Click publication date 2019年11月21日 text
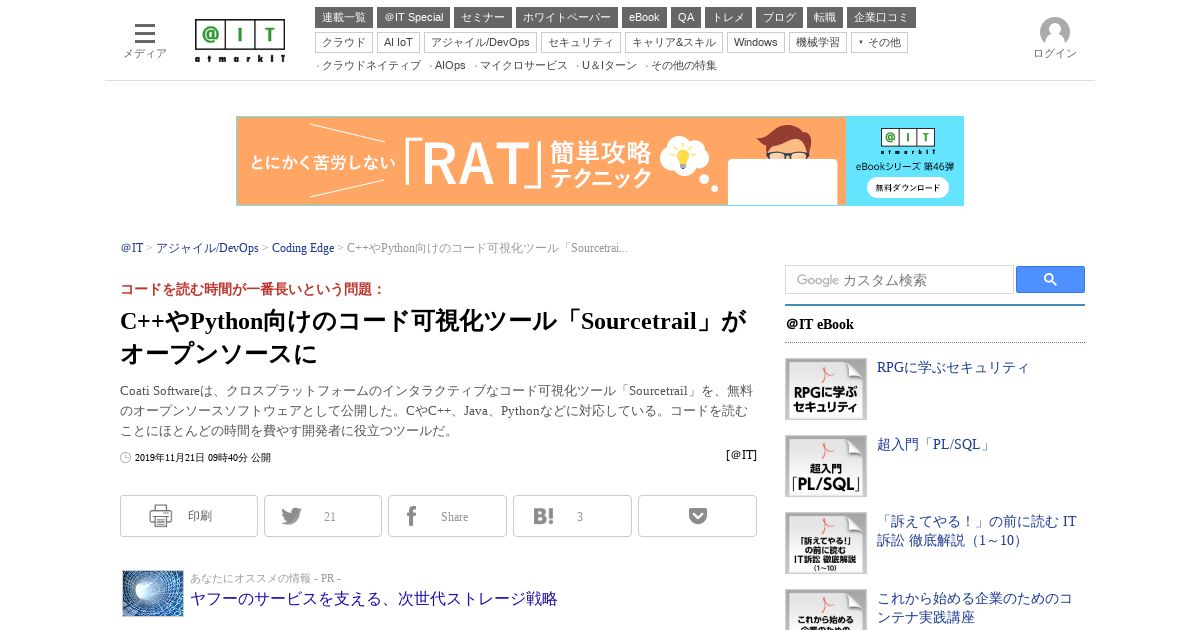 coord(202,458)
